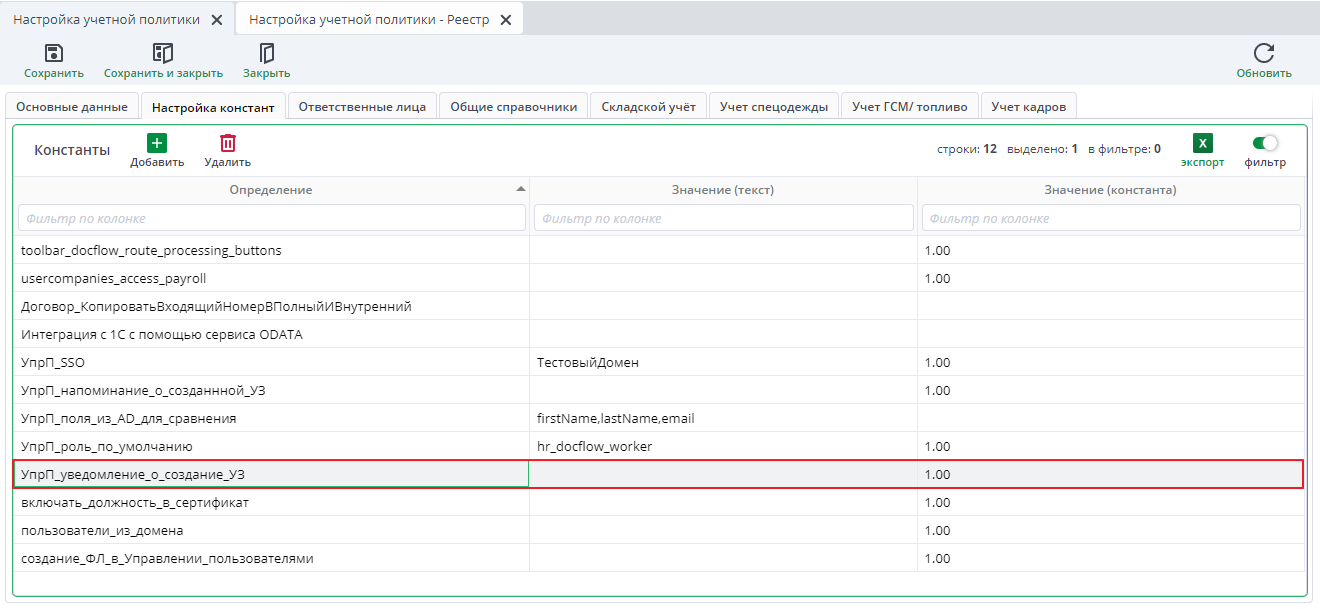Add a new constant with green plus icon

[157, 143]
